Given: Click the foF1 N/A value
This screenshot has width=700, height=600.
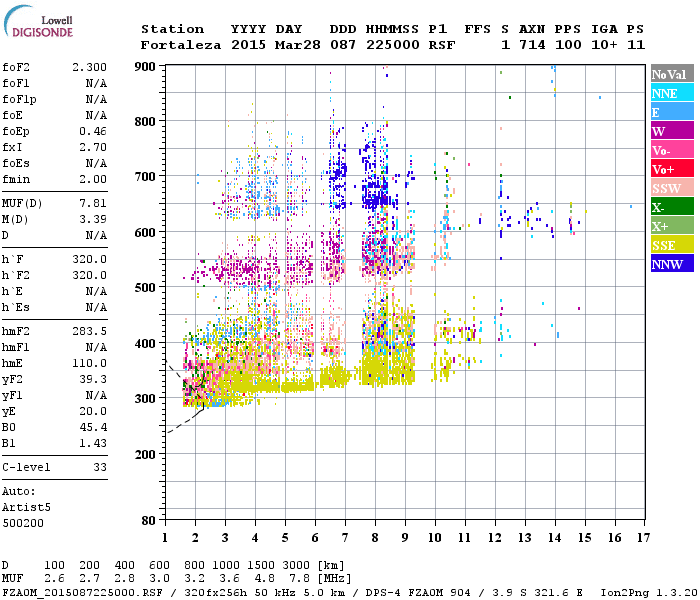Looking at the screenshot, I should tap(96, 83).
